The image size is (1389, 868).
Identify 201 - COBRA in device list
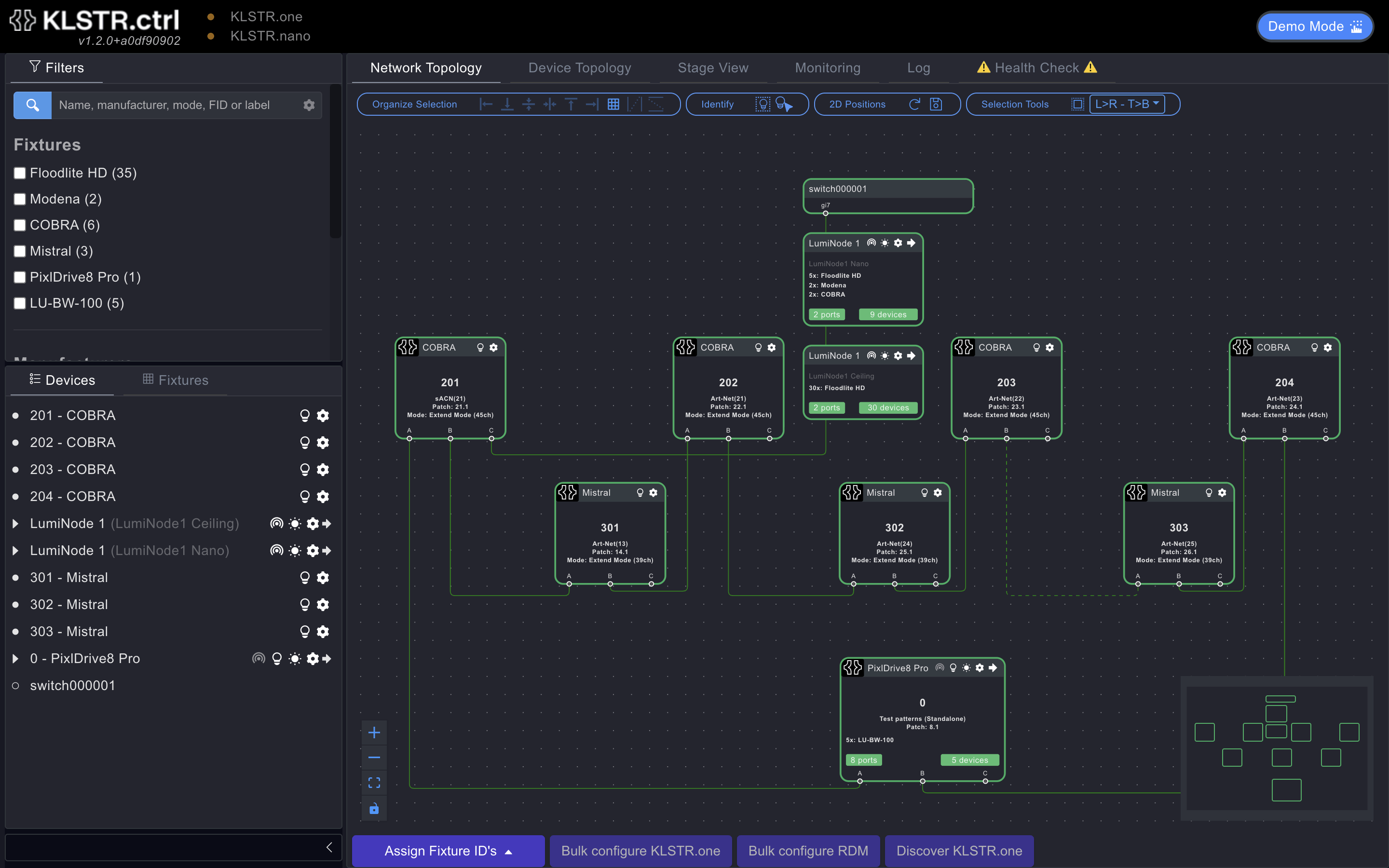305,416
